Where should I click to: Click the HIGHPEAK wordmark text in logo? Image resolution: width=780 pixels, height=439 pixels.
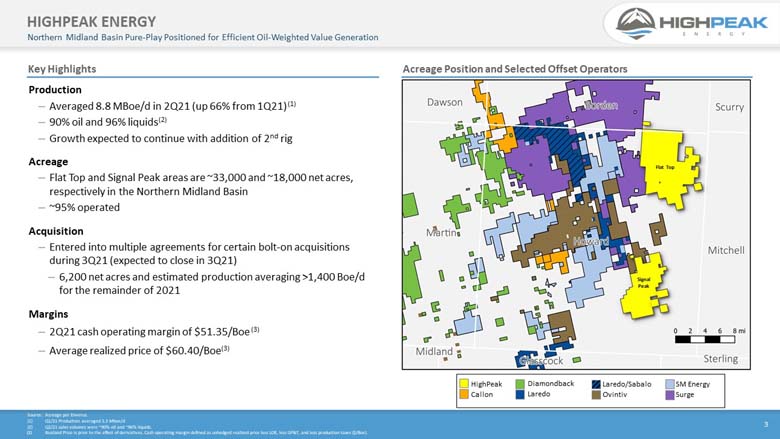click(714, 22)
